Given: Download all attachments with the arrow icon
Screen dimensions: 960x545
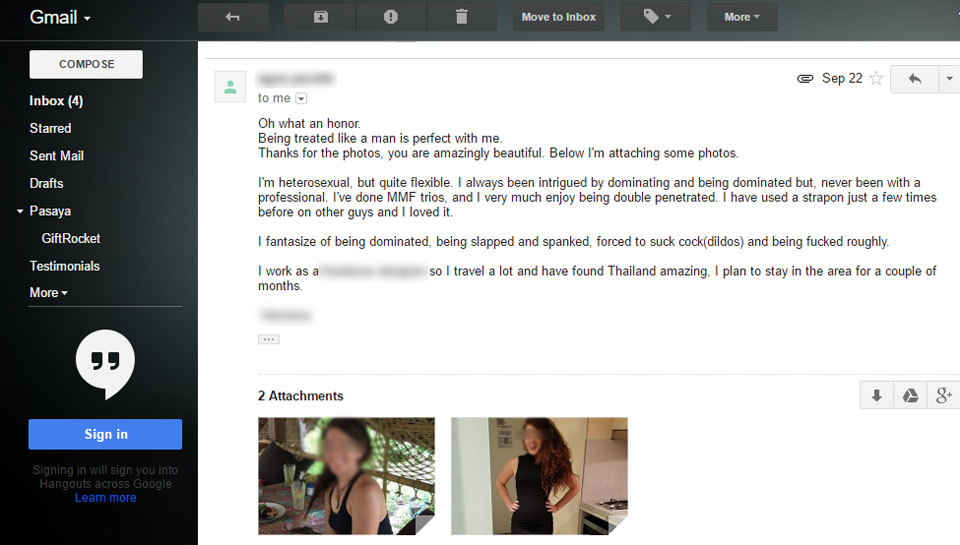Looking at the screenshot, I should 877,396.
